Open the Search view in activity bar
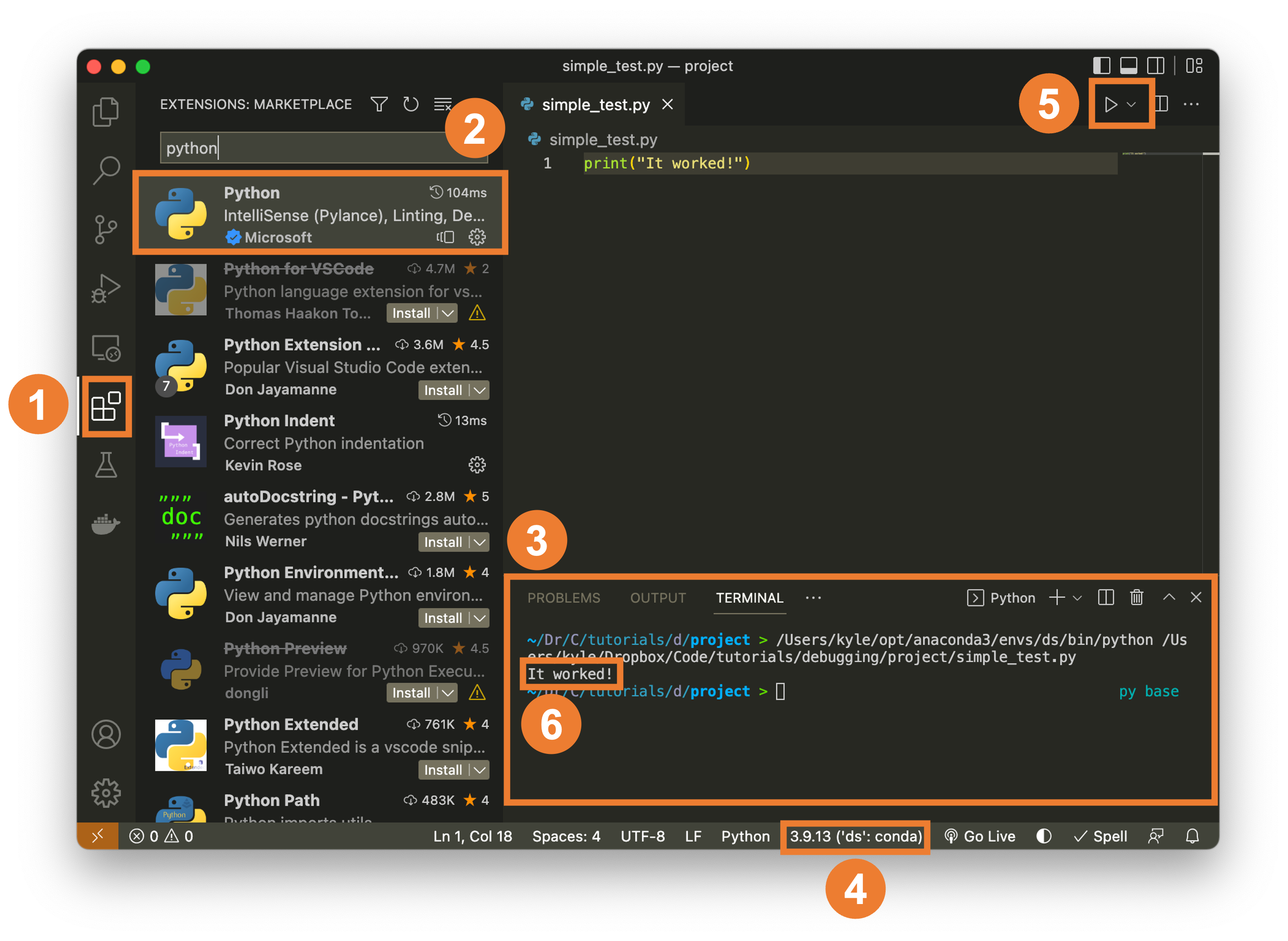The width and height of the screenshot is (1288, 941). [x=106, y=170]
